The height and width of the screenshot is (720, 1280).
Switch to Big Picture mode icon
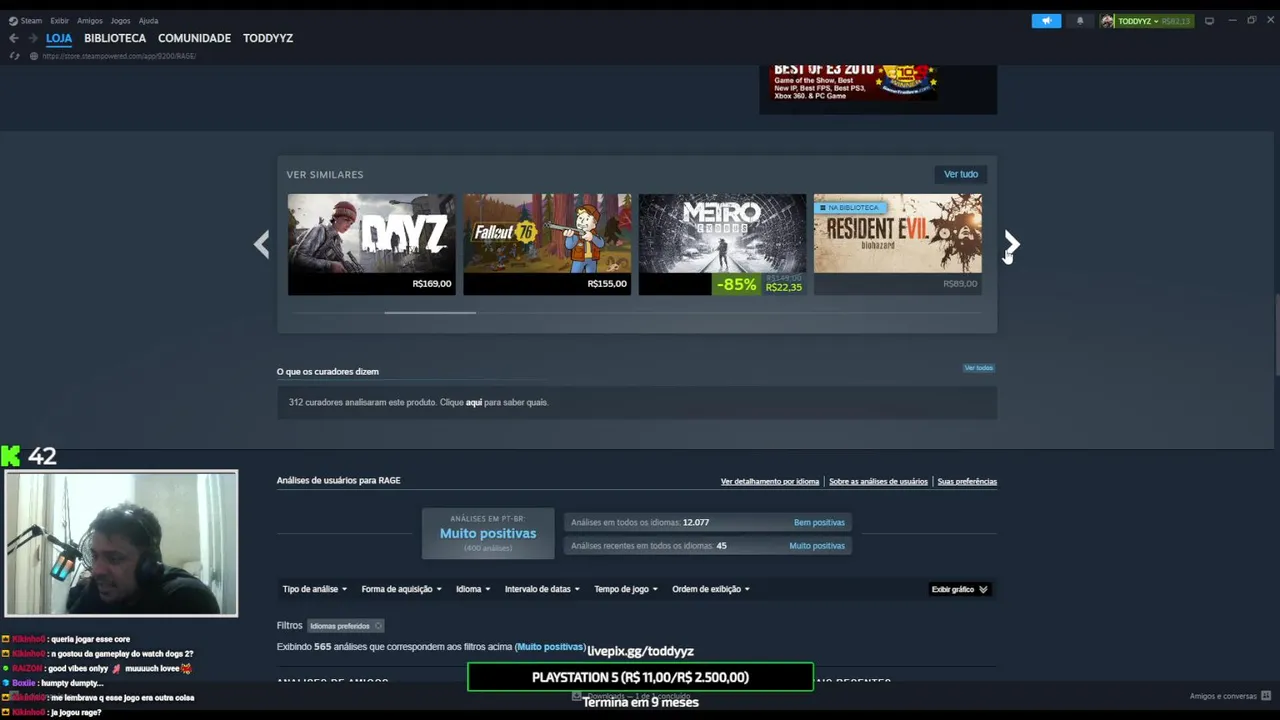pyautogui.click(x=1209, y=20)
